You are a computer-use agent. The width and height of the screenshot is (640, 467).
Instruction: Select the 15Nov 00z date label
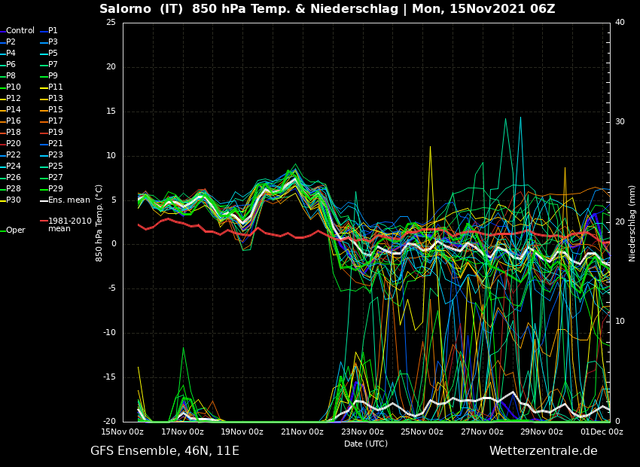[x=123, y=432]
